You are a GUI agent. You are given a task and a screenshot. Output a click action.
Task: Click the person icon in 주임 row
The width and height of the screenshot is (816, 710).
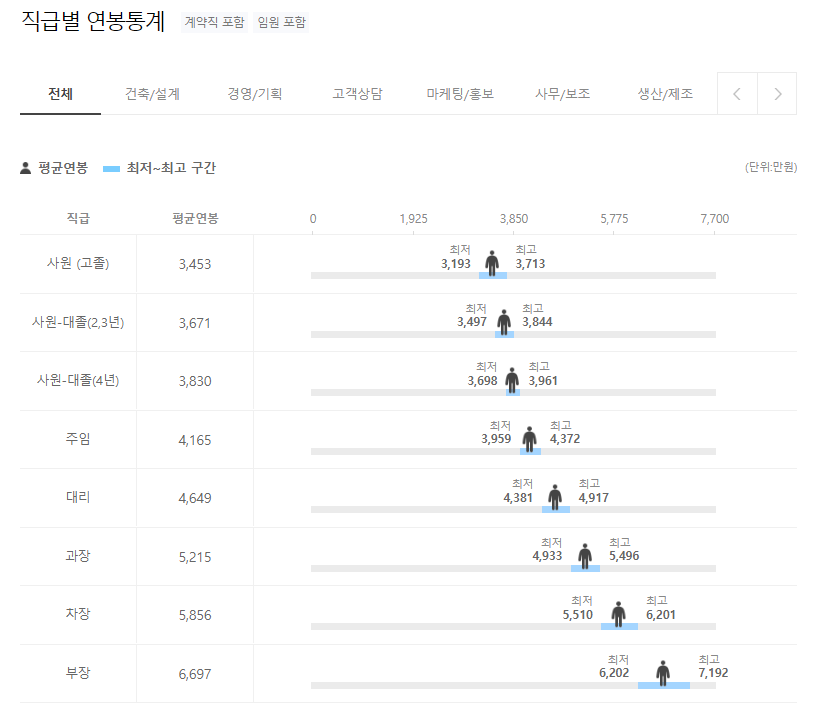point(529,439)
